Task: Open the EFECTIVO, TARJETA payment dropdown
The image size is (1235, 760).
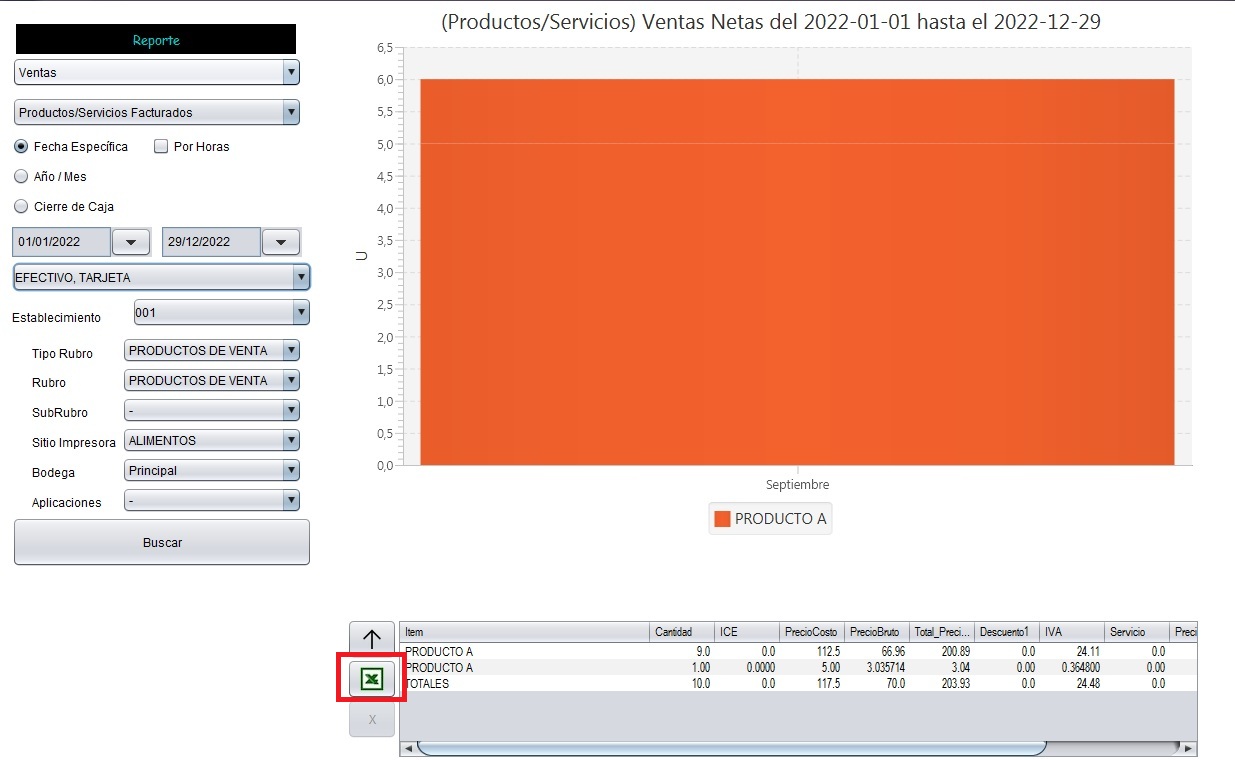Action: click(161, 277)
